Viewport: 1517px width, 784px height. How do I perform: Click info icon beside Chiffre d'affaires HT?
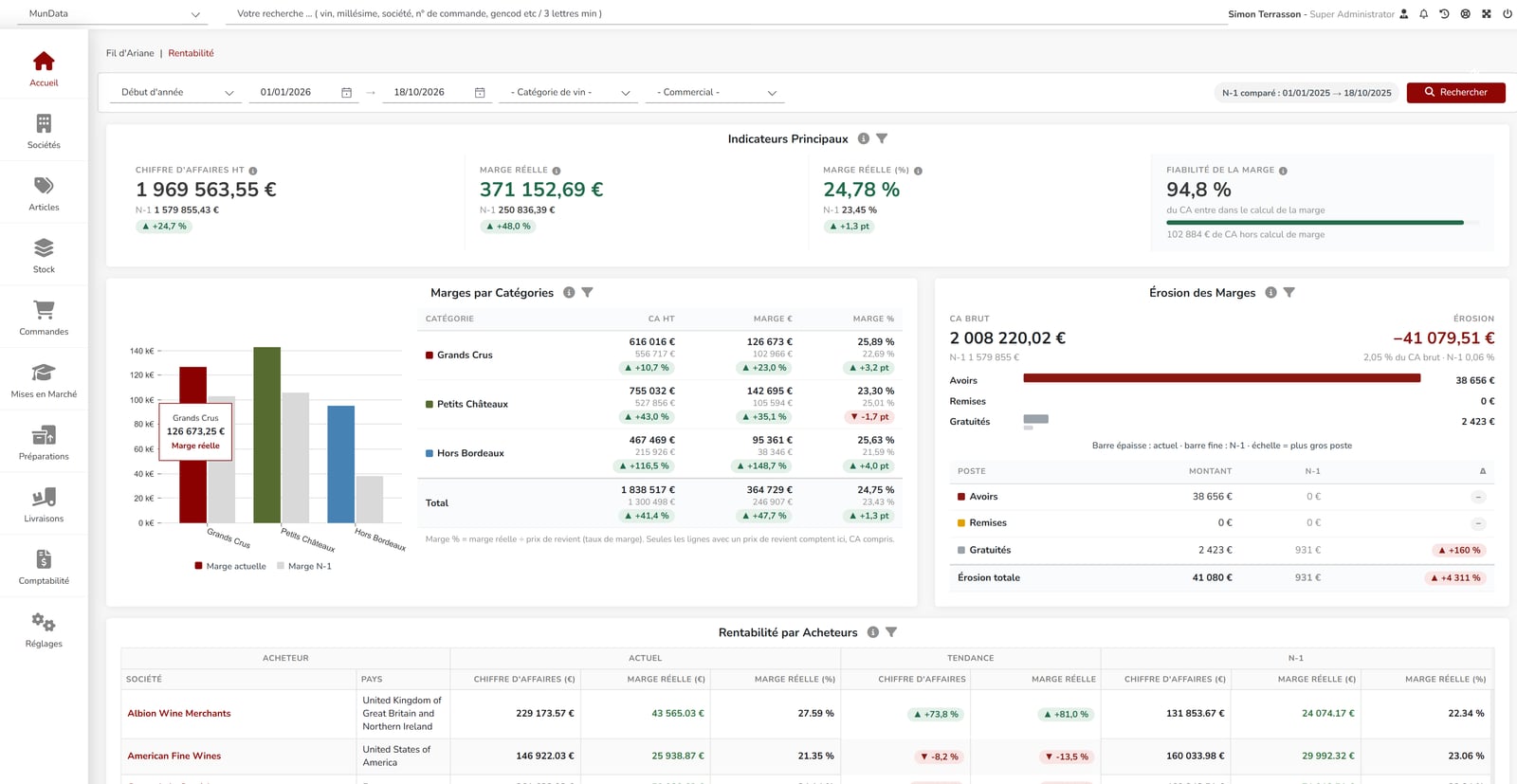tap(253, 171)
